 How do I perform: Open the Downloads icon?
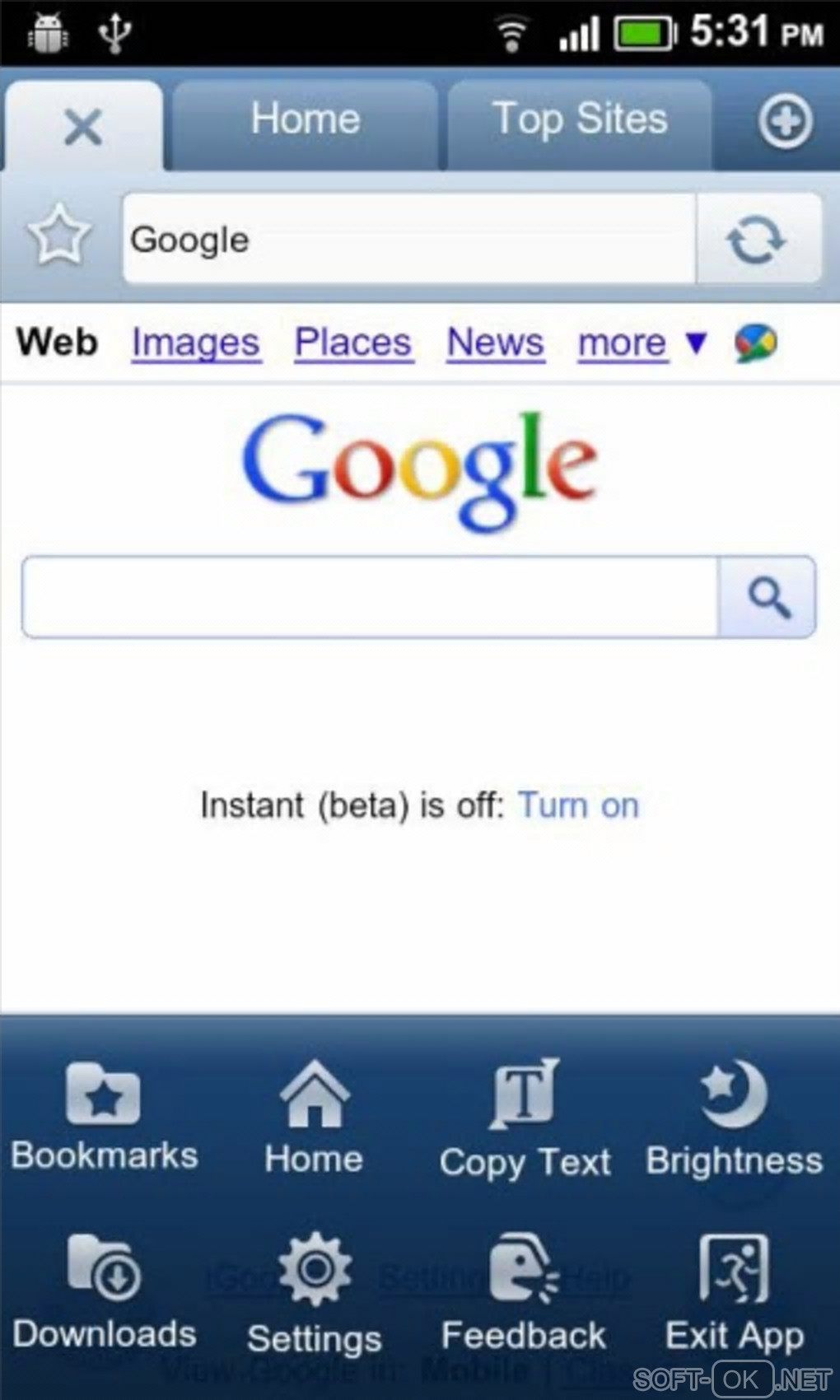[104, 1267]
